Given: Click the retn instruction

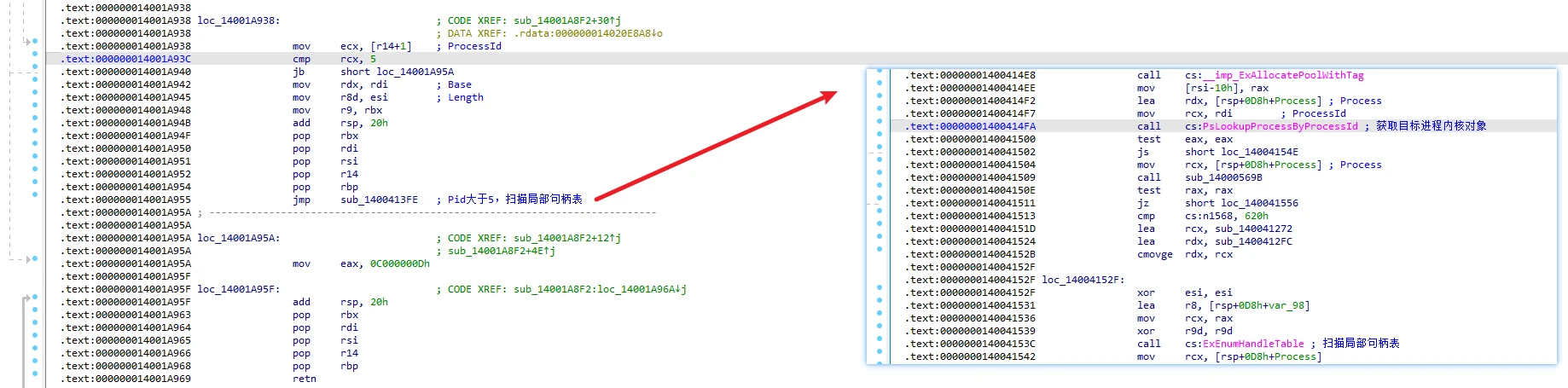Looking at the screenshot, I should point(305,379).
